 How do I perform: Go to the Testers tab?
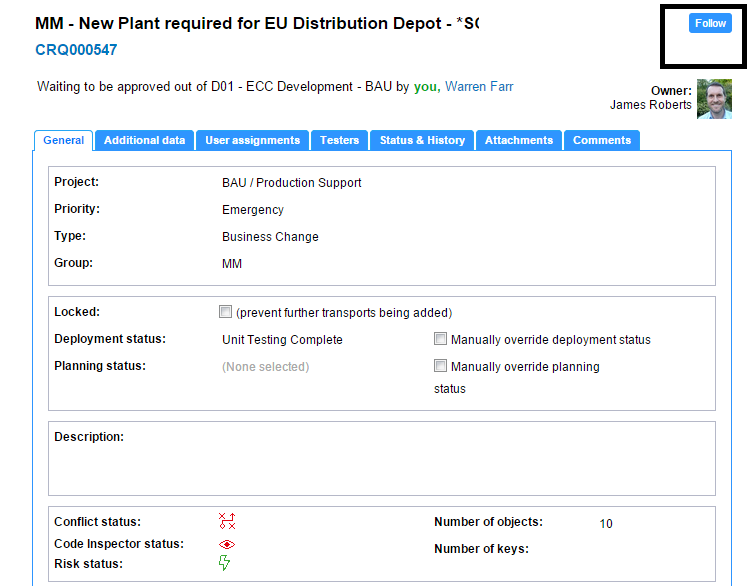[x=339, y=141]
